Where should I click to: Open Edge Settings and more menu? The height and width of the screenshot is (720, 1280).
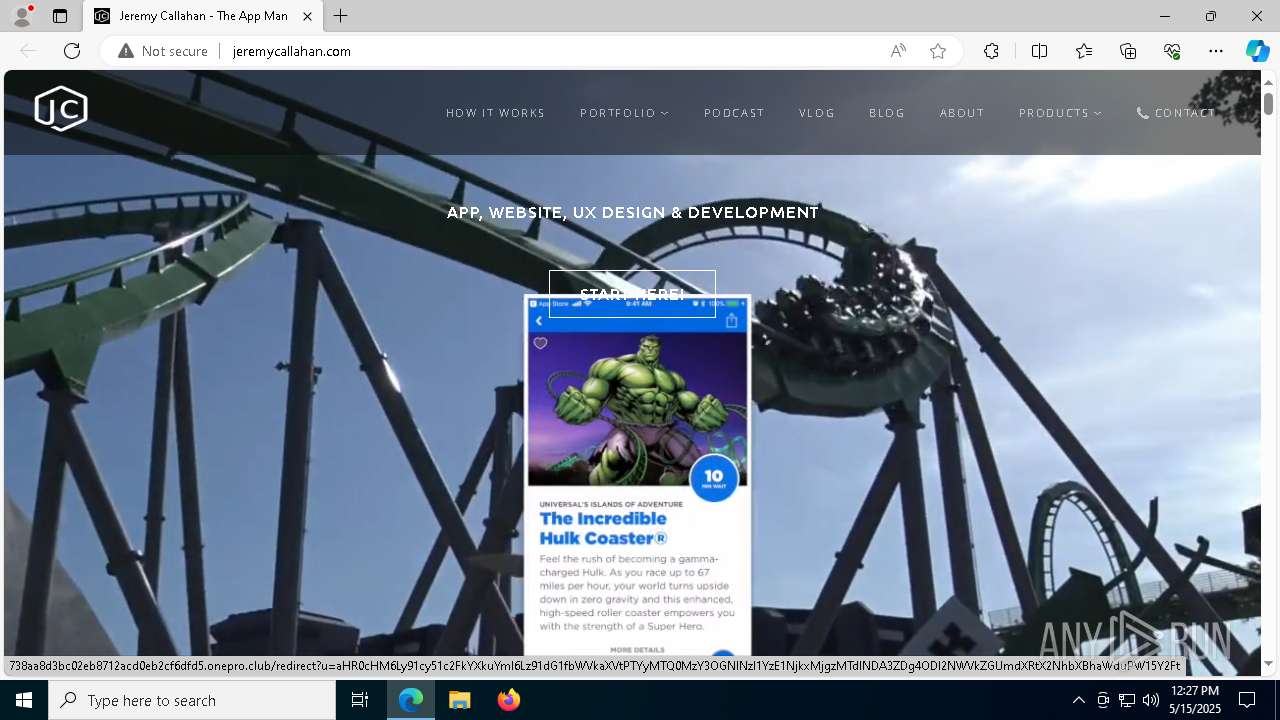pos(1216,51)
